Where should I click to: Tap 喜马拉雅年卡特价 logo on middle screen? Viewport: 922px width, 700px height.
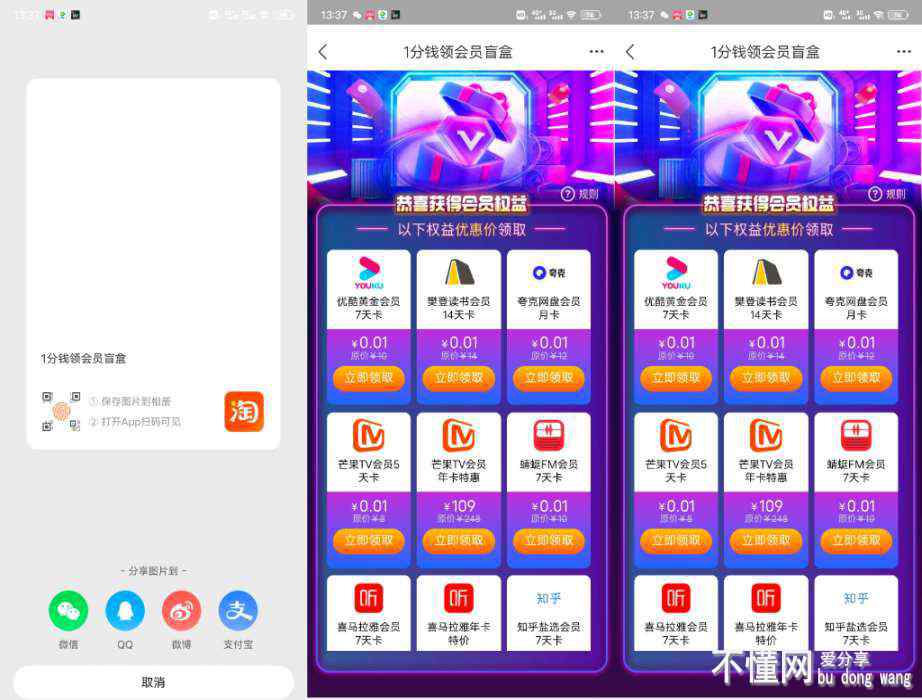[459, 598]
